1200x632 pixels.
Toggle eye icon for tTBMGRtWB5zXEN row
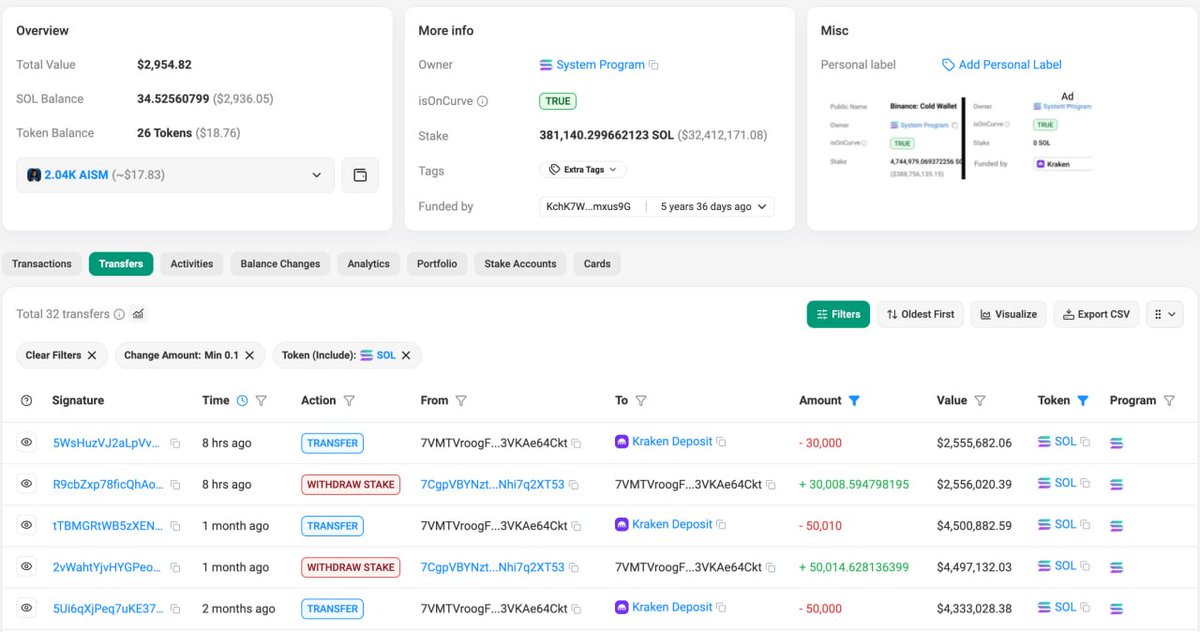point(27,525)
